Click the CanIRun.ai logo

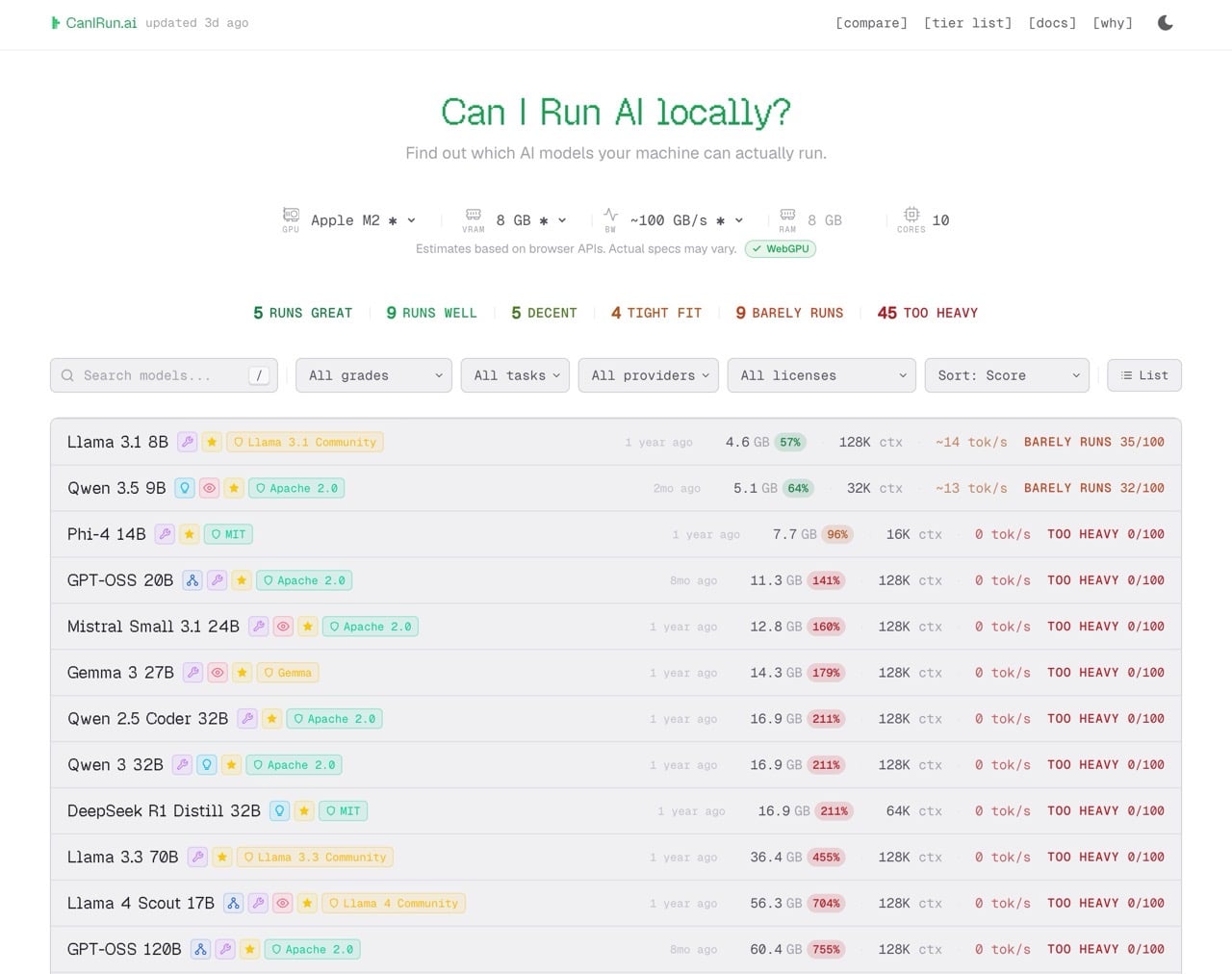pos(94,23)
